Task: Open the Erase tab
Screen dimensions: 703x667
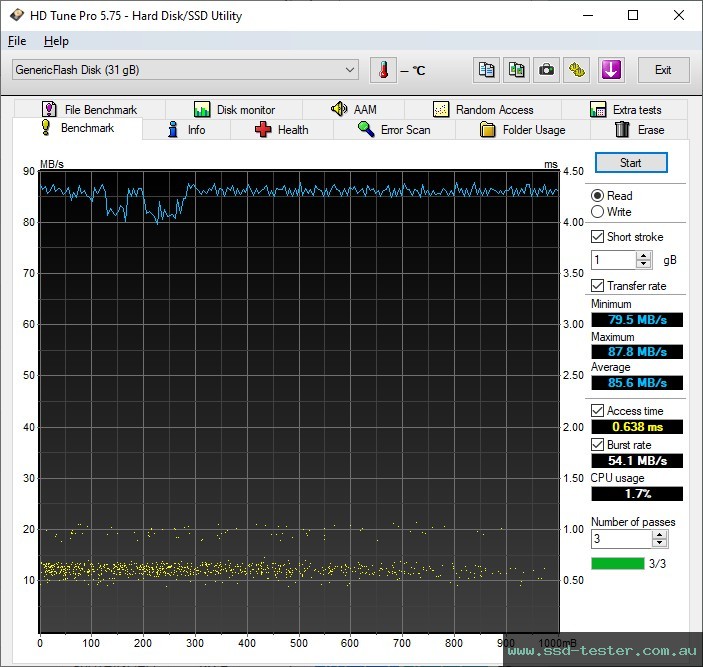Action: (639, 130)
